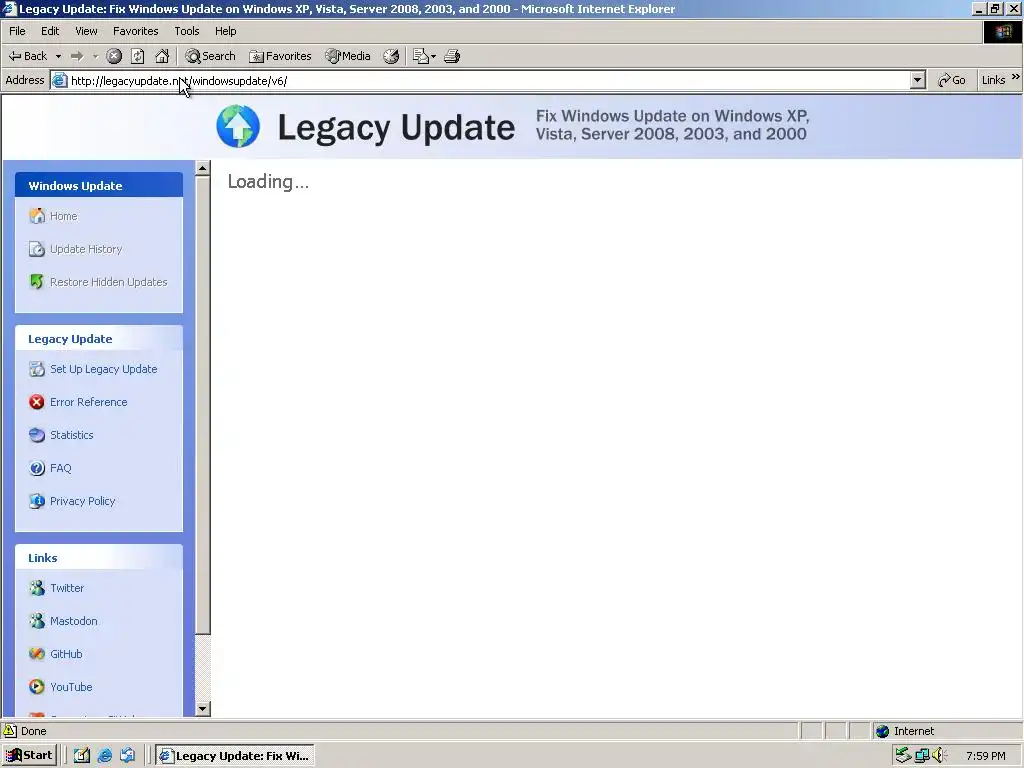The width and height of the screenshot is (1024, 768).
Task: Open the Privacy Policy link
Action: pyautogui.click(x=82, y=501)
